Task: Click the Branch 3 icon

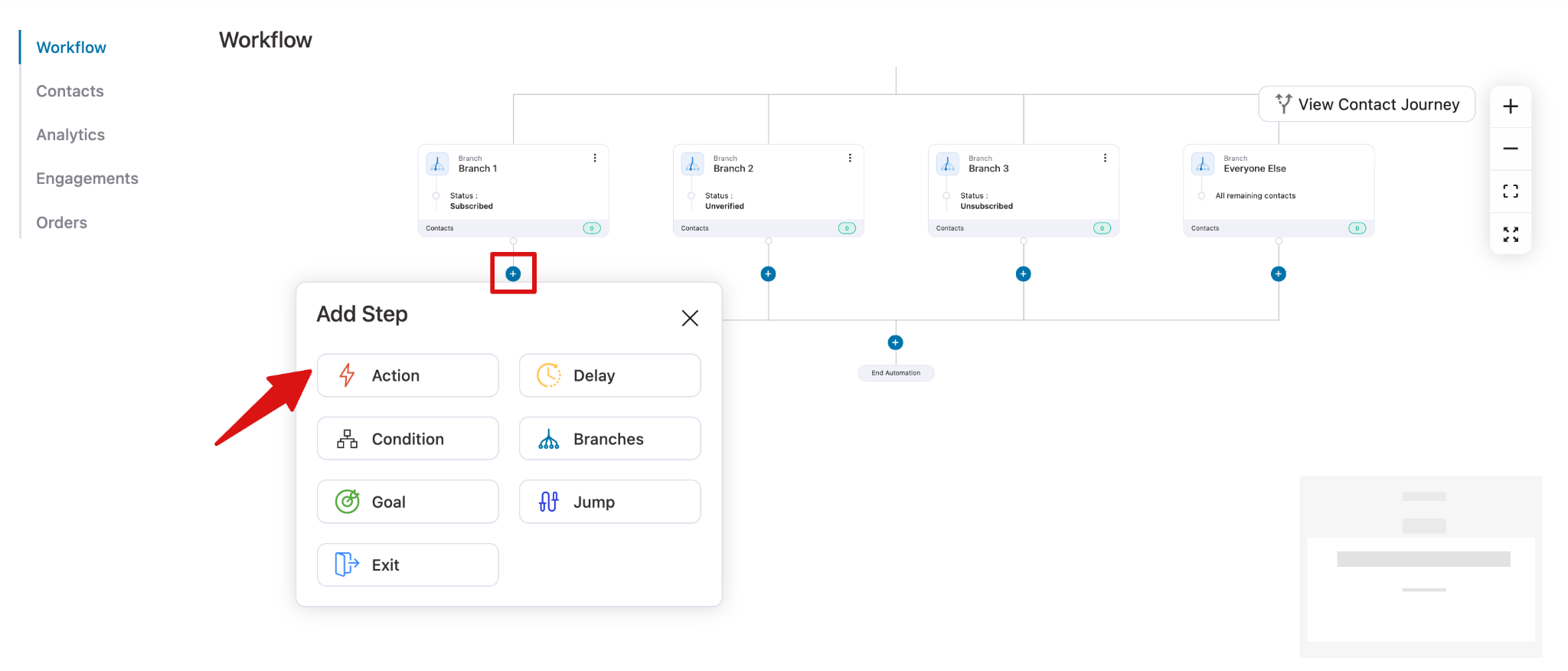Action: (x=947, y=164)
